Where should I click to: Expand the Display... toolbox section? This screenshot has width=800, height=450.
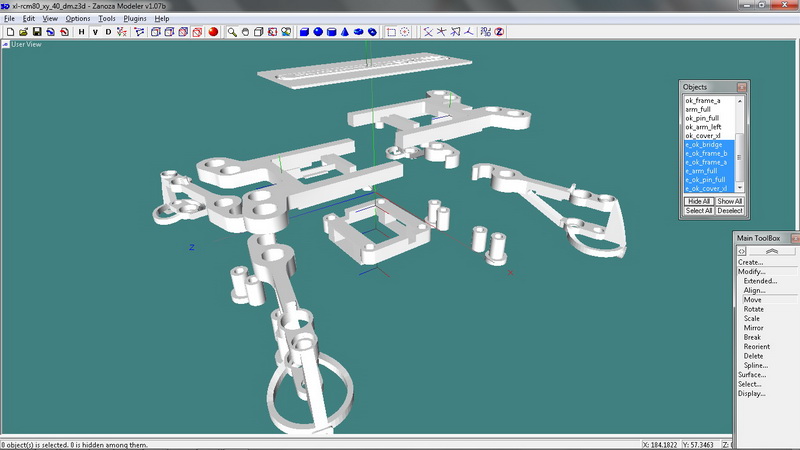click(x=752, y=393)
